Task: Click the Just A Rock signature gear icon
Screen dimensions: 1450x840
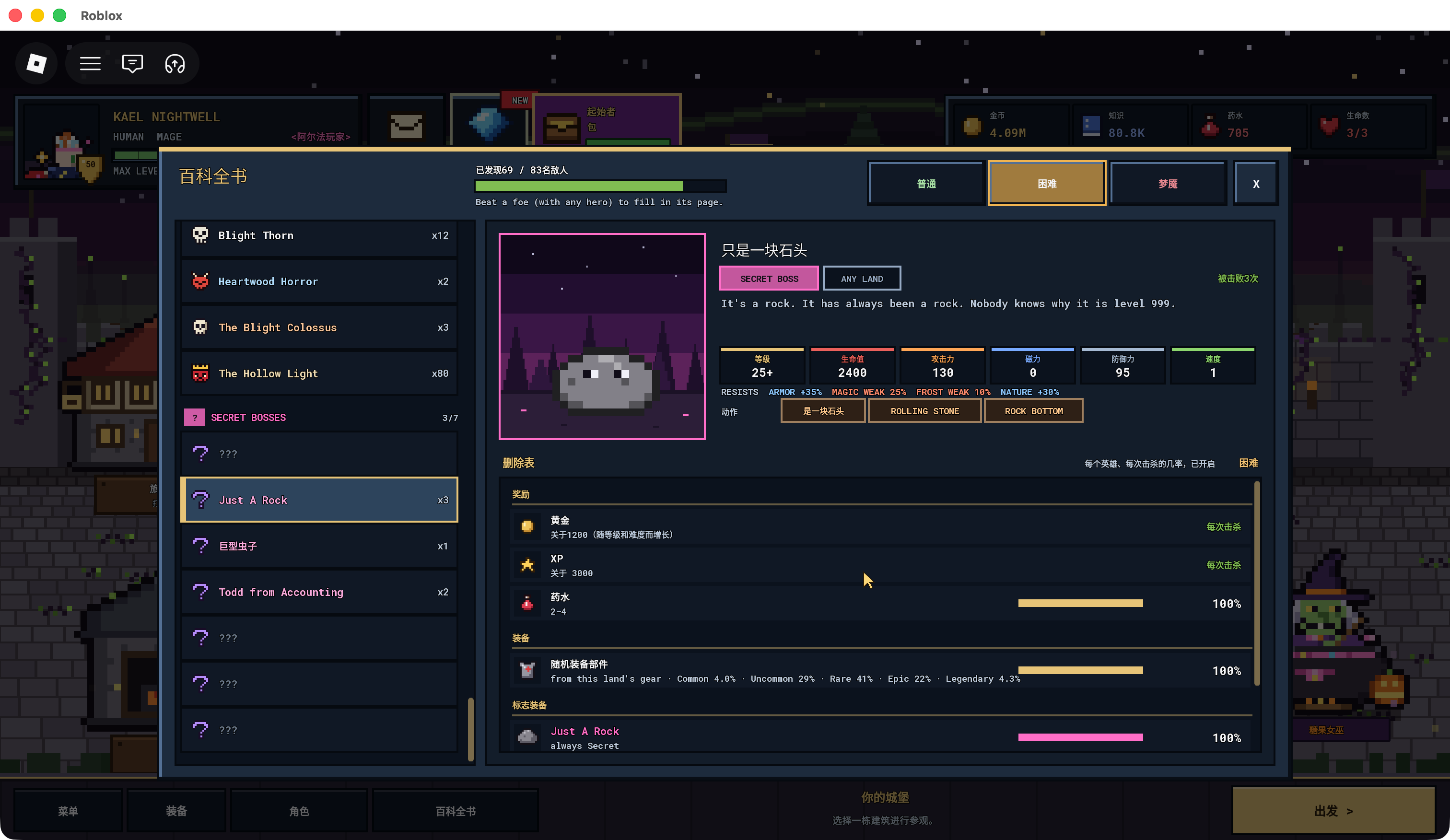Action: click(527, 737)
